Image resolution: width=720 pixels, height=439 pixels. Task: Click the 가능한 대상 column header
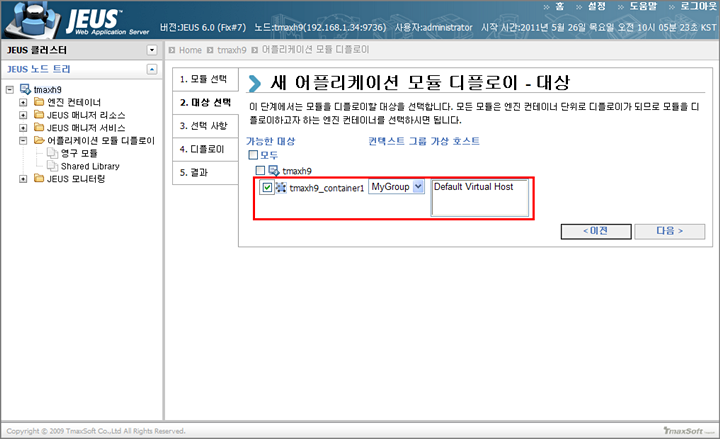270,141
